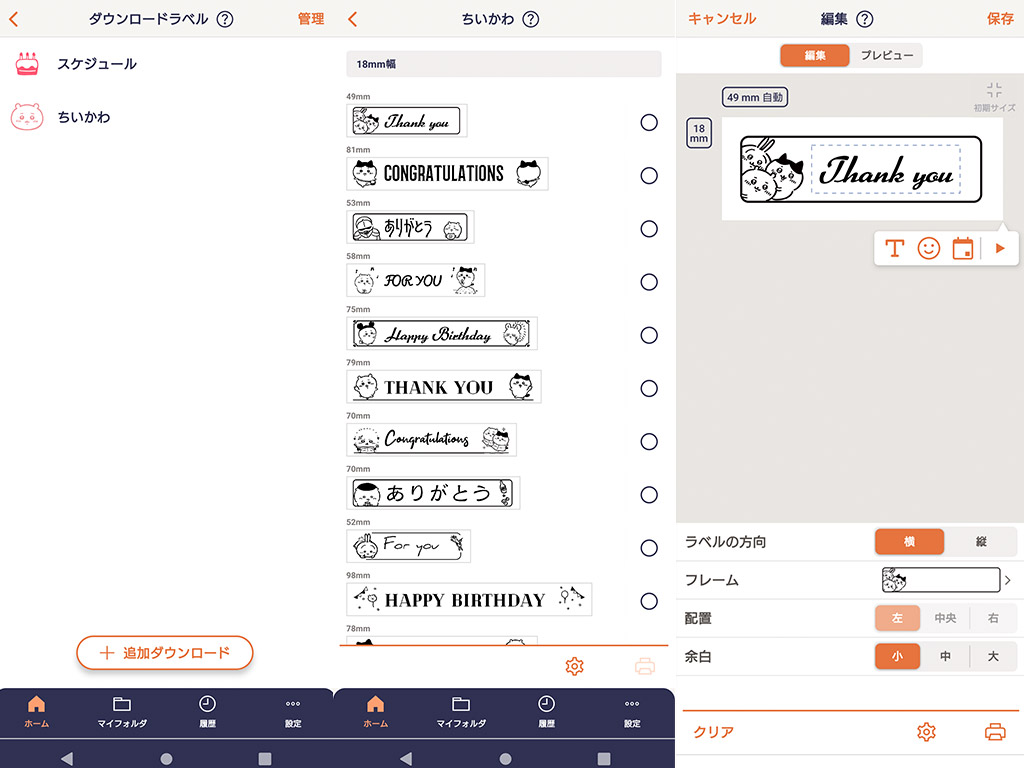The image size is (1024, 768).
Task: Go back from ちいかわ list screen
Action: [x=353, y=19]
